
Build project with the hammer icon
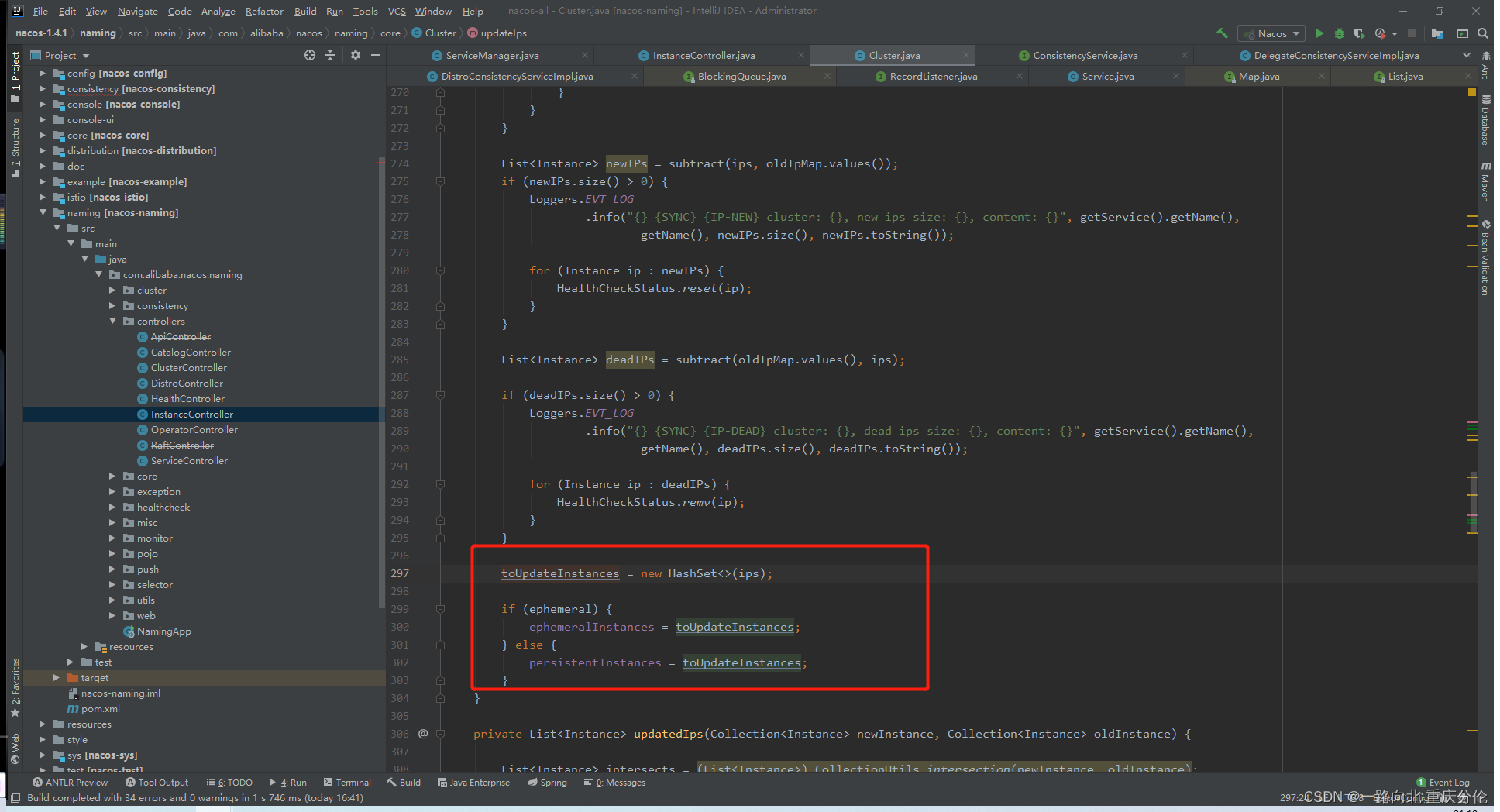(x=1222, y=33)
